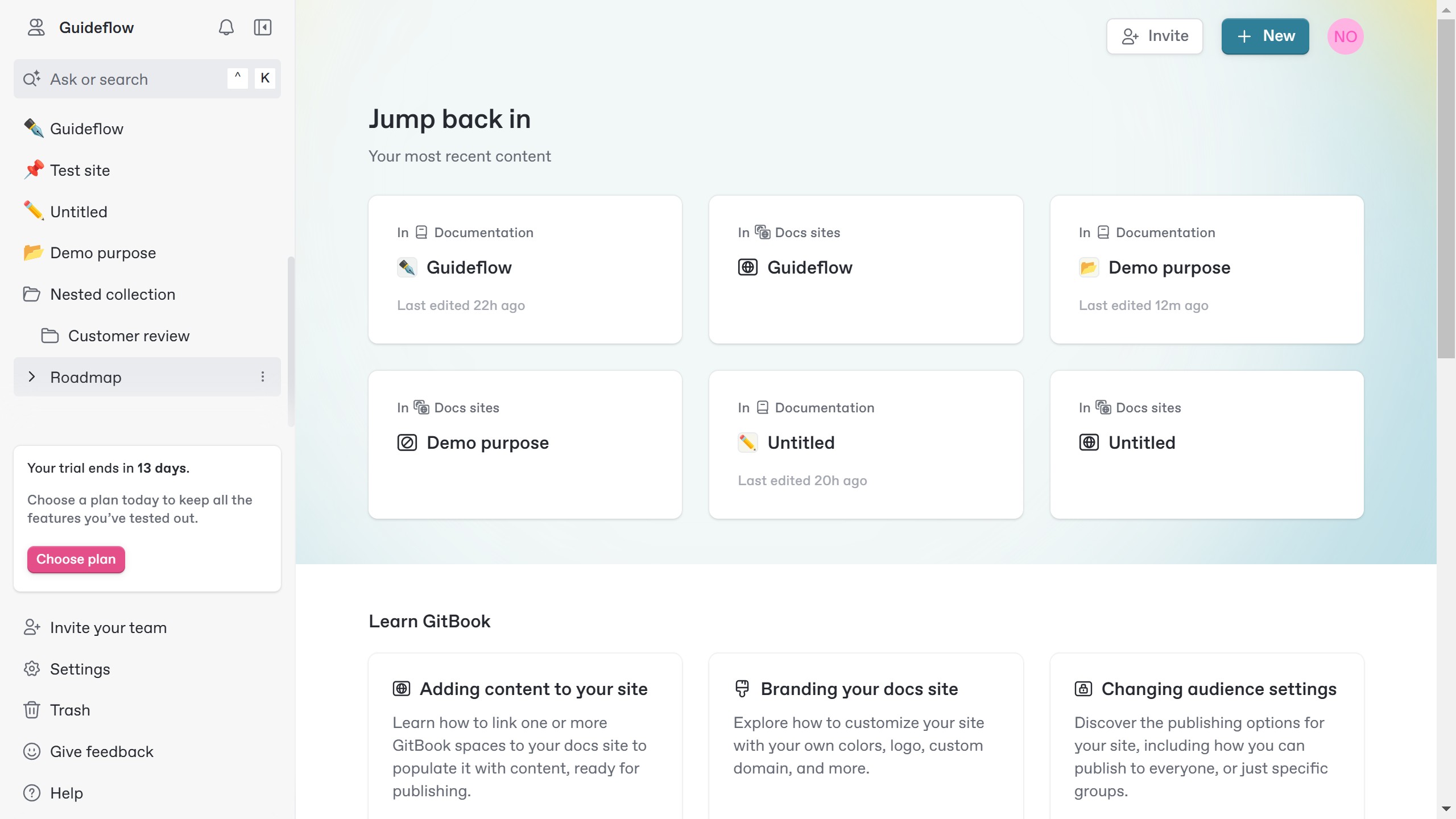Click the pencil icon for sidebar Untitled

point(34,211)
